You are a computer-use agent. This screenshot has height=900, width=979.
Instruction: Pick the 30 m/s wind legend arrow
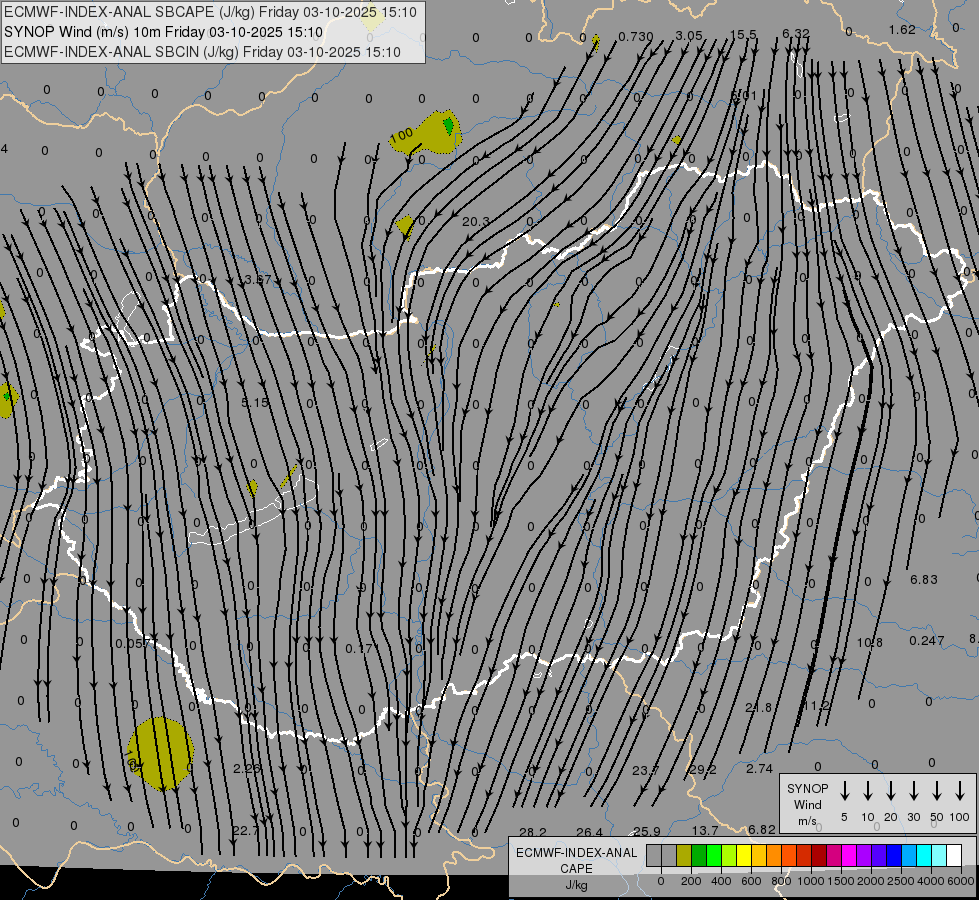pos(913,791)
